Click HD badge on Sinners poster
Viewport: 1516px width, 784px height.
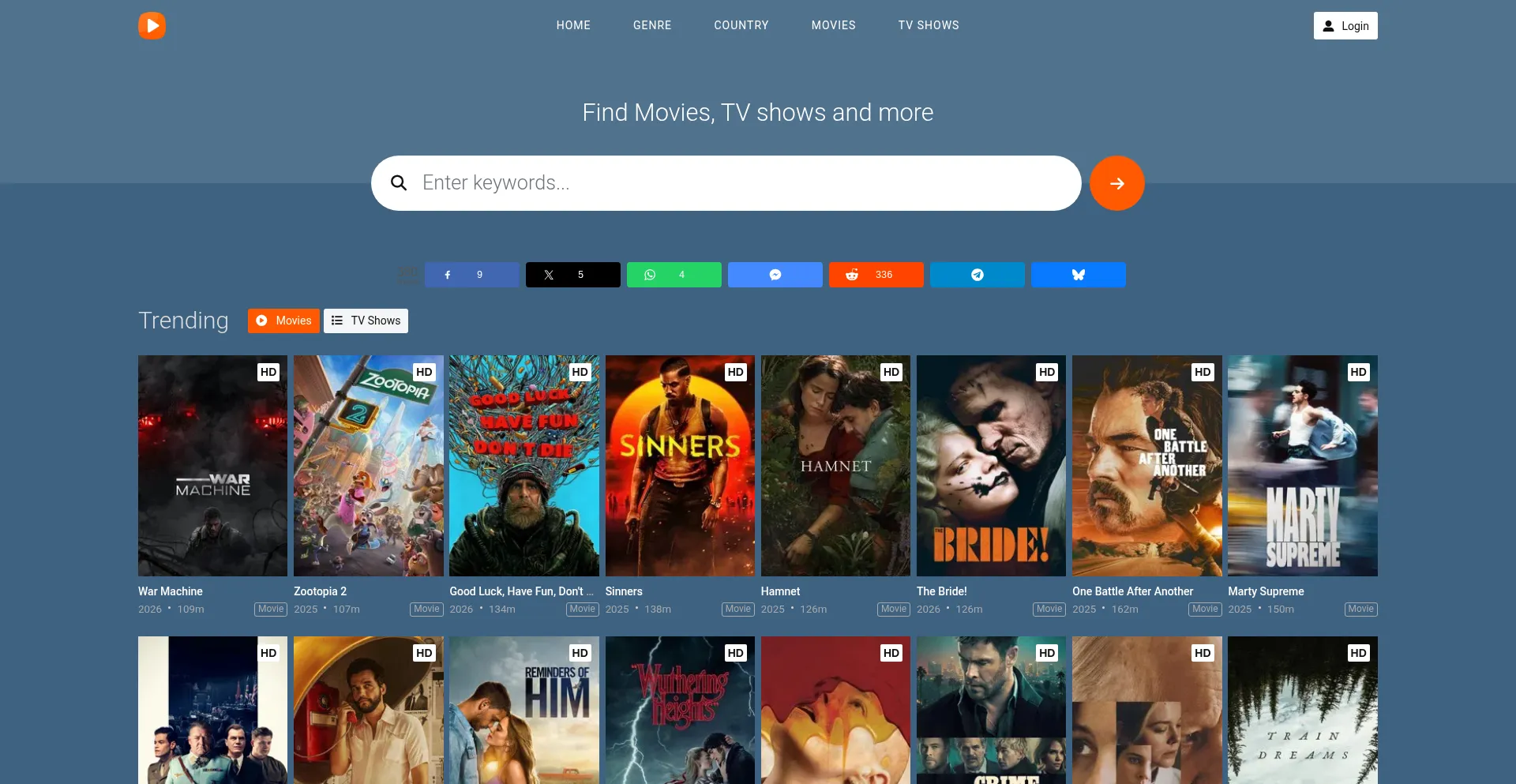[736, 372]
